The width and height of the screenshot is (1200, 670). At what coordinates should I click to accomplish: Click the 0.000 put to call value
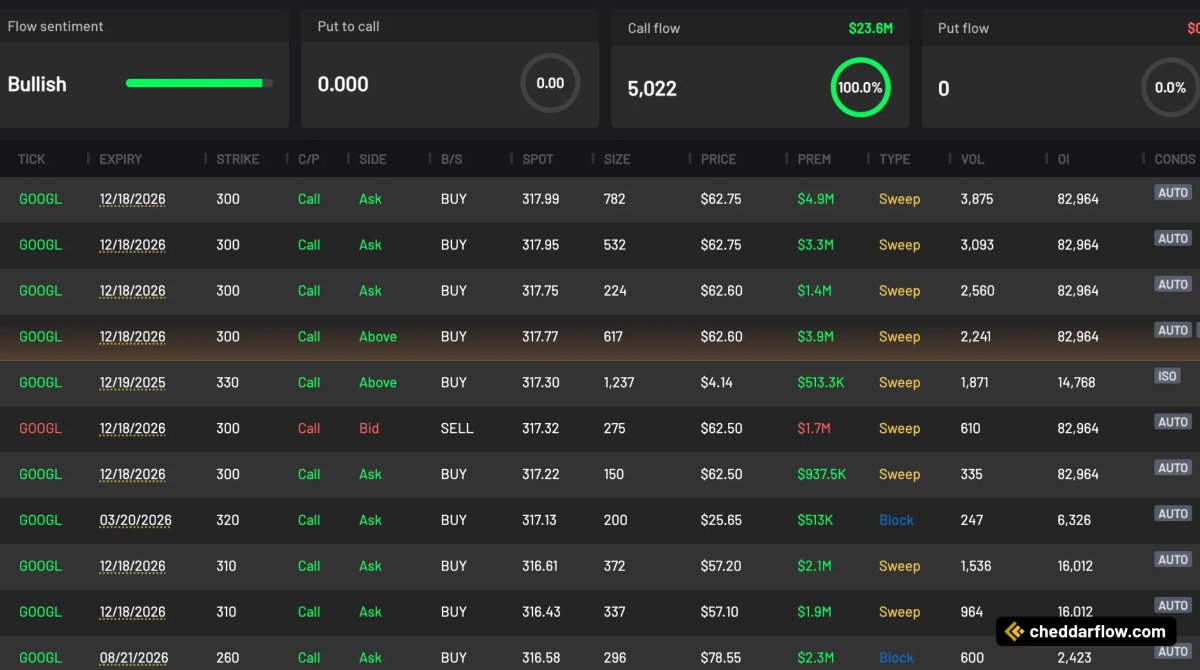[x=343, y=84]
